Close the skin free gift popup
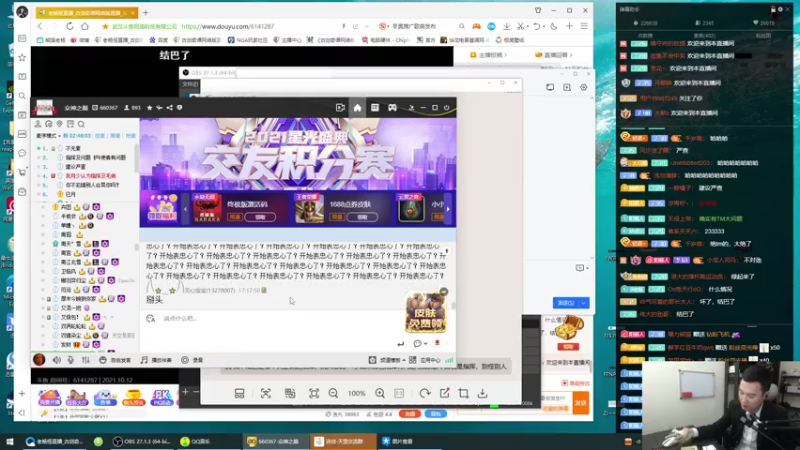800x450 pixels. coord(444,292)
